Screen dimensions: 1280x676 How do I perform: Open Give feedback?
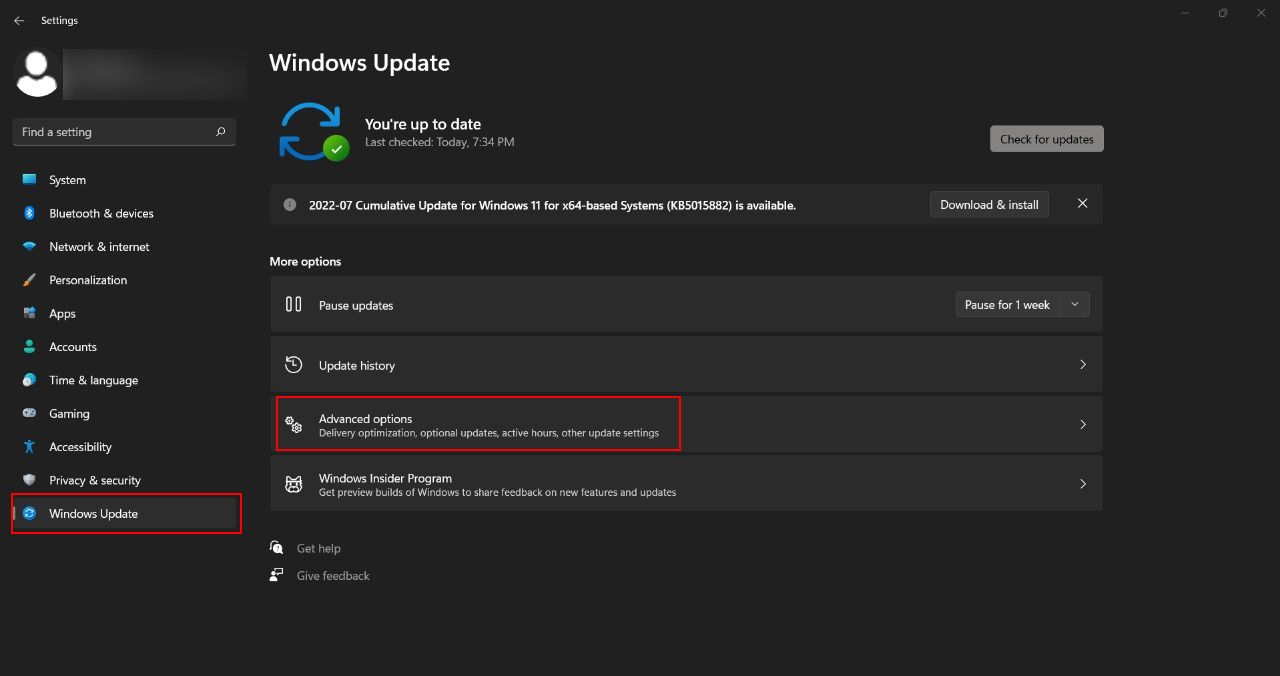332,575
